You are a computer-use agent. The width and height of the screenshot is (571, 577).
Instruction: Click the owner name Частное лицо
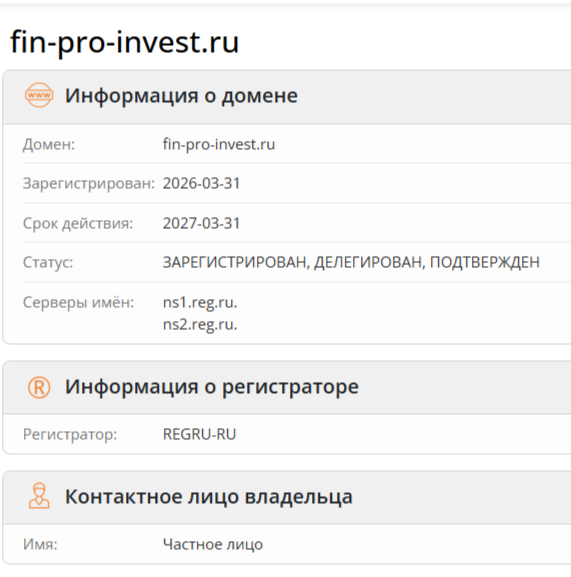[x=213, y=544]
